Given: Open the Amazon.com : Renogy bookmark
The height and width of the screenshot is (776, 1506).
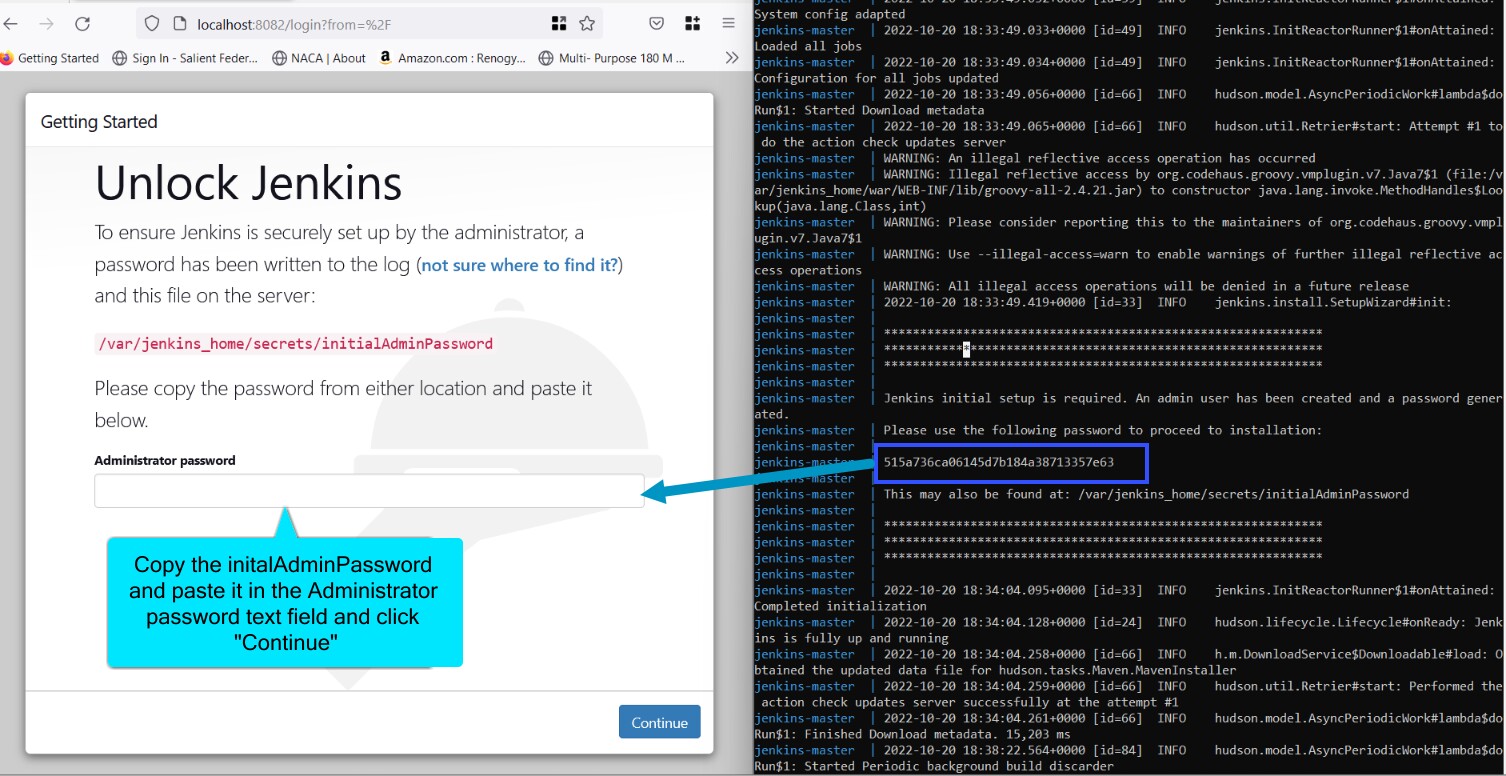Looking at the screenshot, I should [452, 58].
